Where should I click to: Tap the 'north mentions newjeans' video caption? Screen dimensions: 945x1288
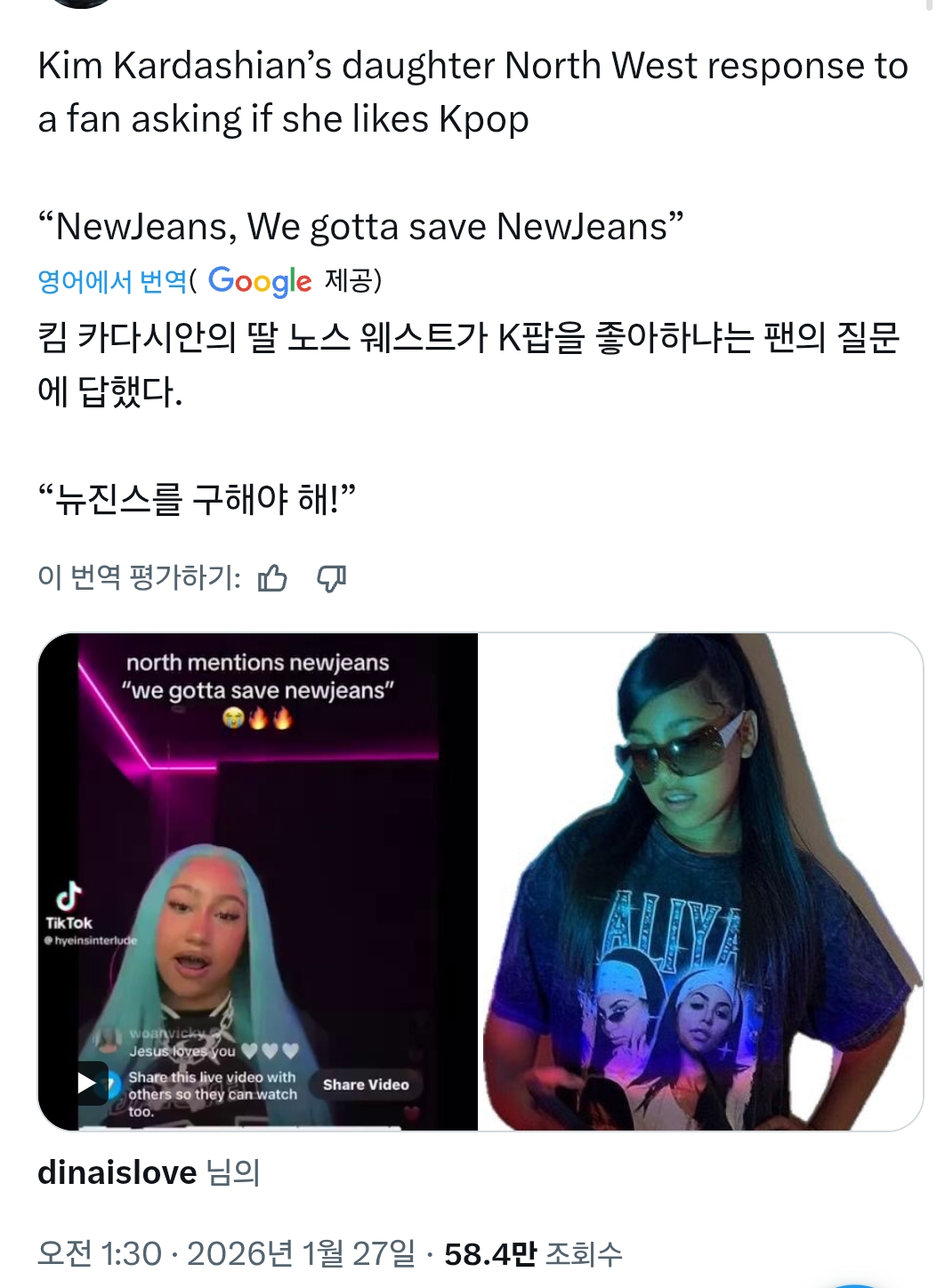tap(257, 663)
